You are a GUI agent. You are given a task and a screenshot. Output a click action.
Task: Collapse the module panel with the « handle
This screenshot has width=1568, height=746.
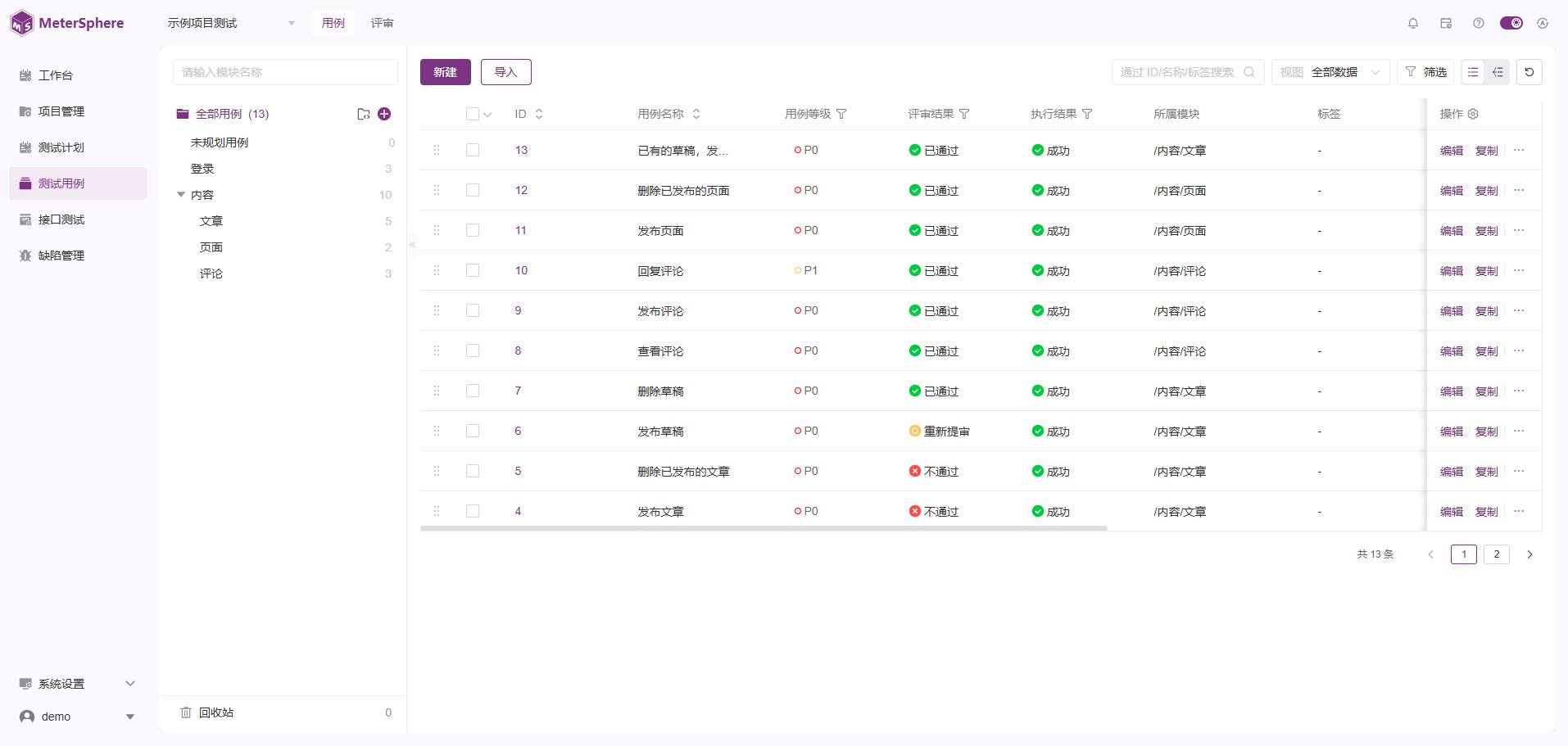[412, 244]
